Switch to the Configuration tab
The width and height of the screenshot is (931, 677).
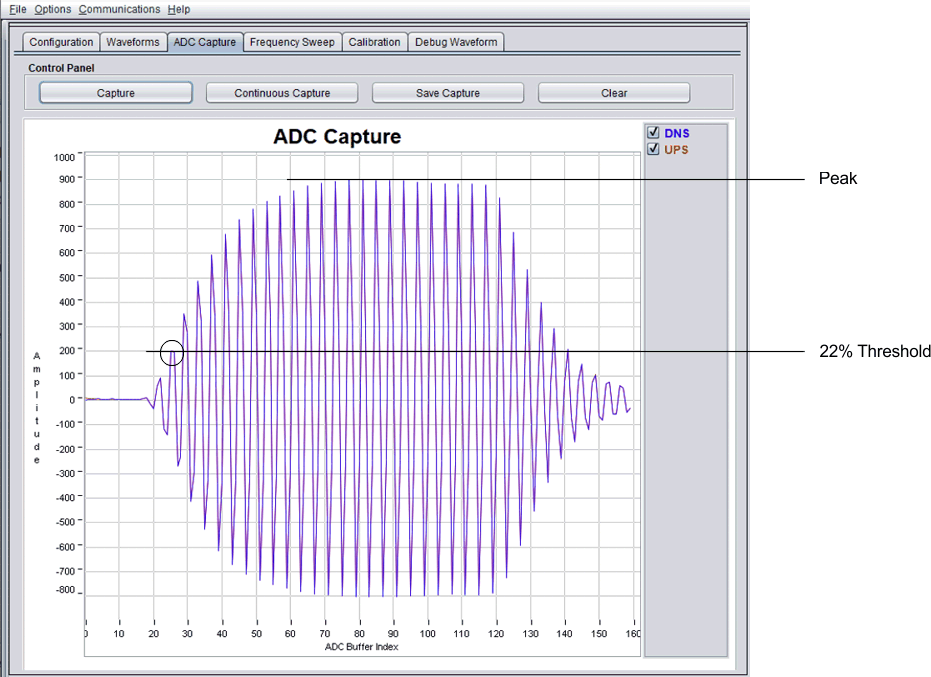(59, 42)
